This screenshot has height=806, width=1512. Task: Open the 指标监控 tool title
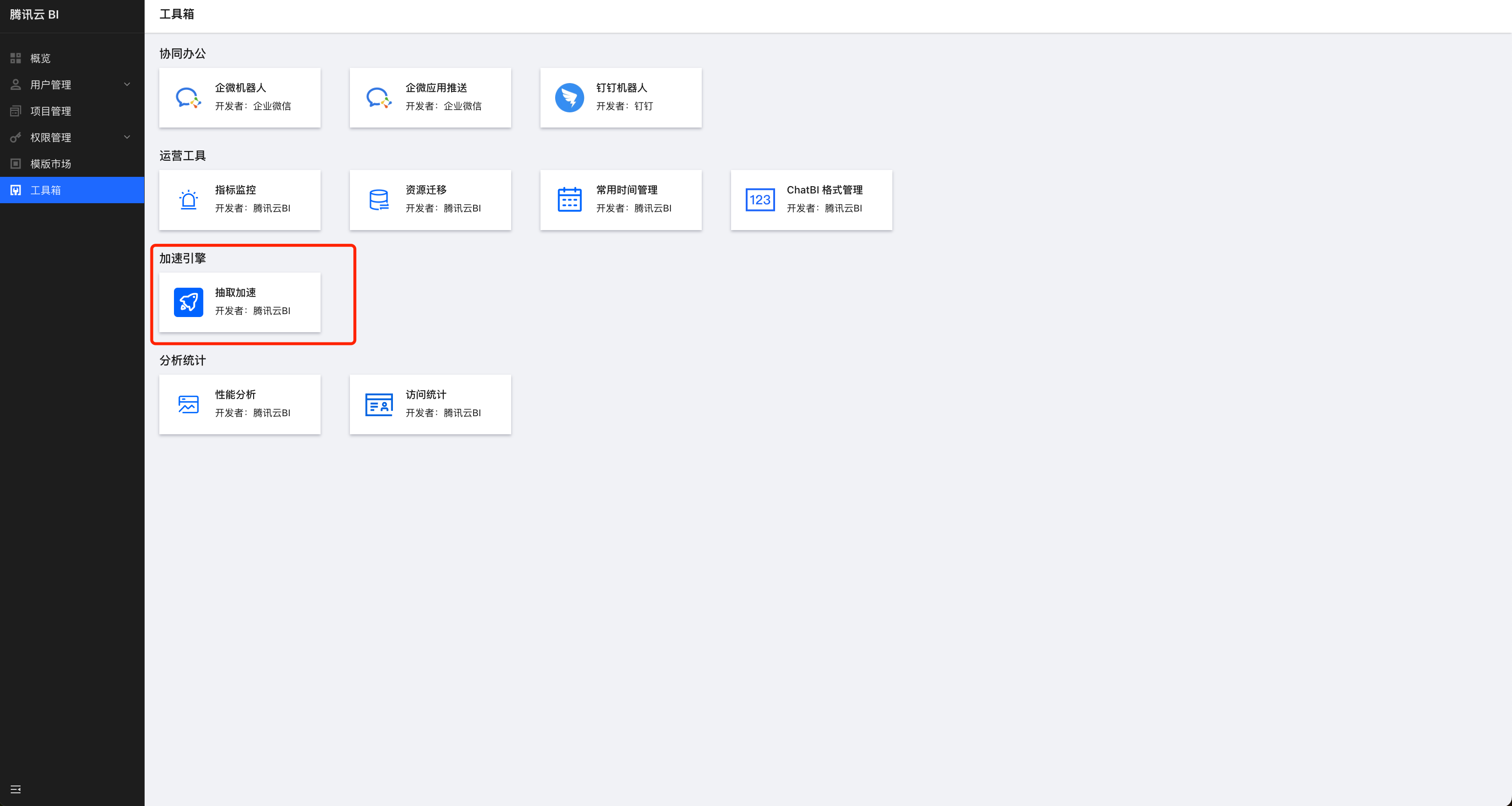(x=236, y=190)
